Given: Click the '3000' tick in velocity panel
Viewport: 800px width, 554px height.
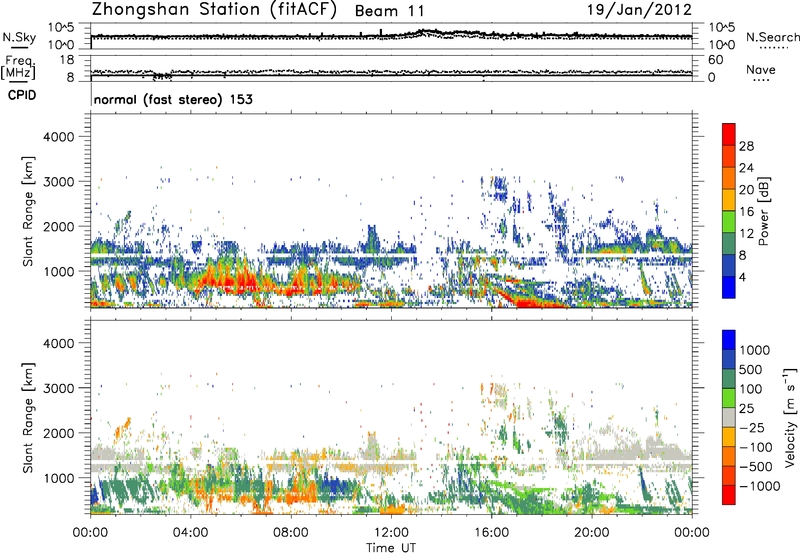Looking at the screenshot, I should coord(58,388).
